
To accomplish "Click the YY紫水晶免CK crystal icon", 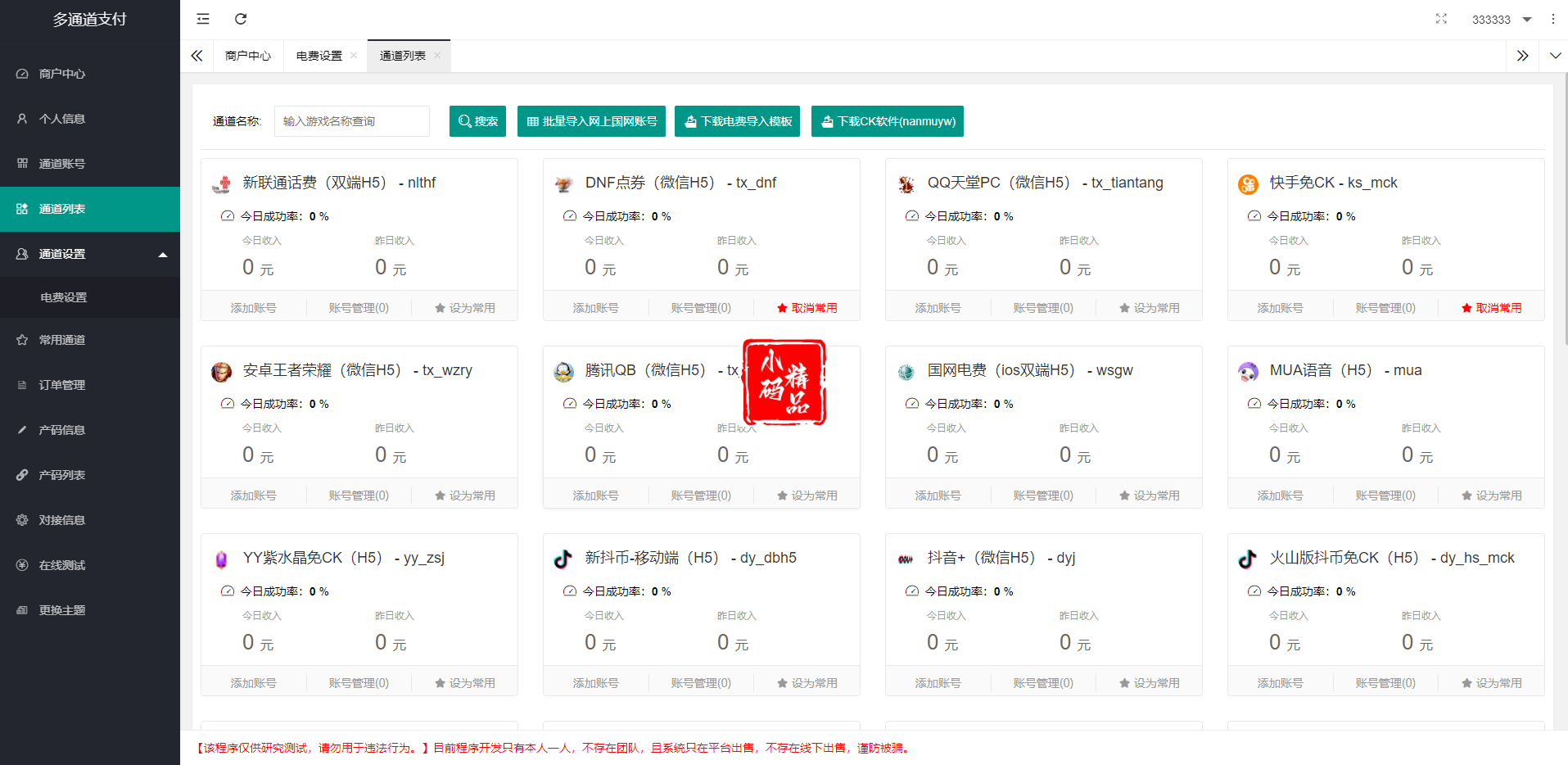I will (x=221, y=559).
